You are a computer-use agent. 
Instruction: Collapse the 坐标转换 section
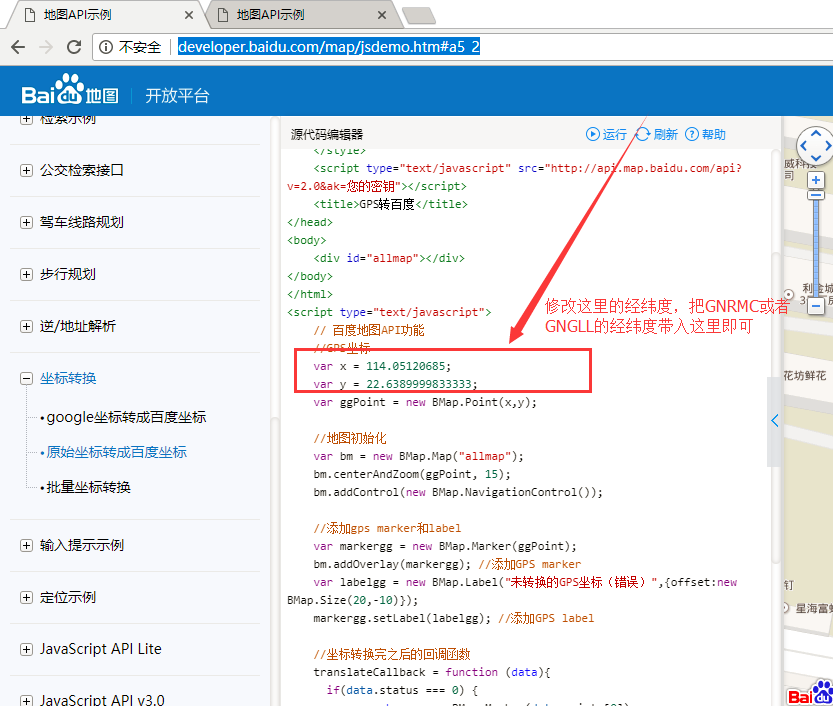(26, 378)
